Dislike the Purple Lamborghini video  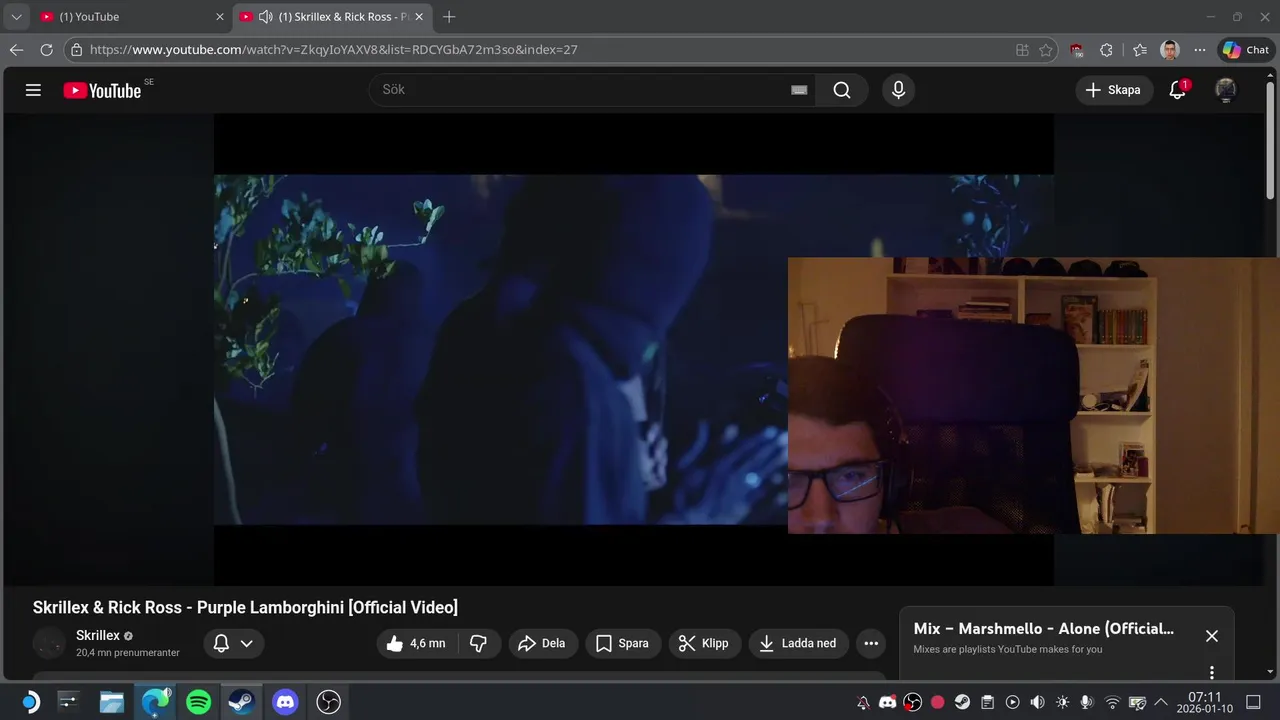click(x=478, y=643)
